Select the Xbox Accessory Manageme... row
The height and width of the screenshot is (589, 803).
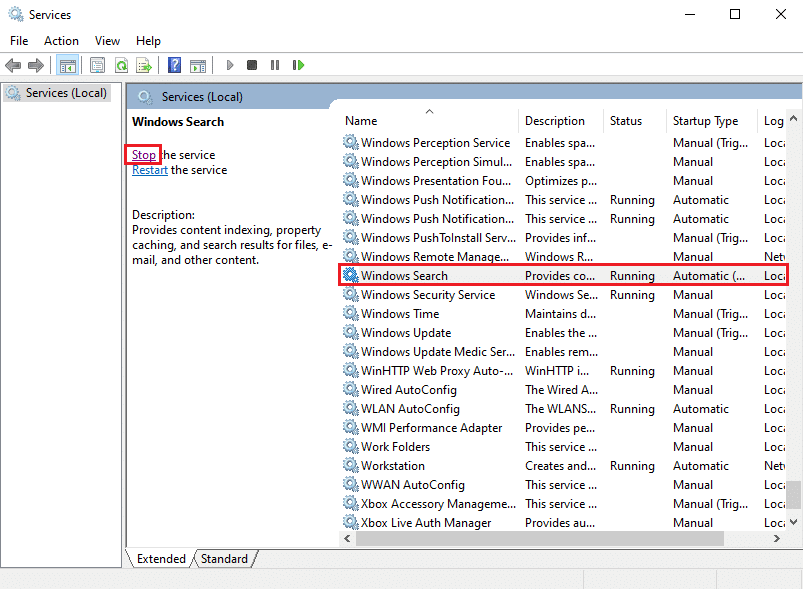tap(563, 503)
